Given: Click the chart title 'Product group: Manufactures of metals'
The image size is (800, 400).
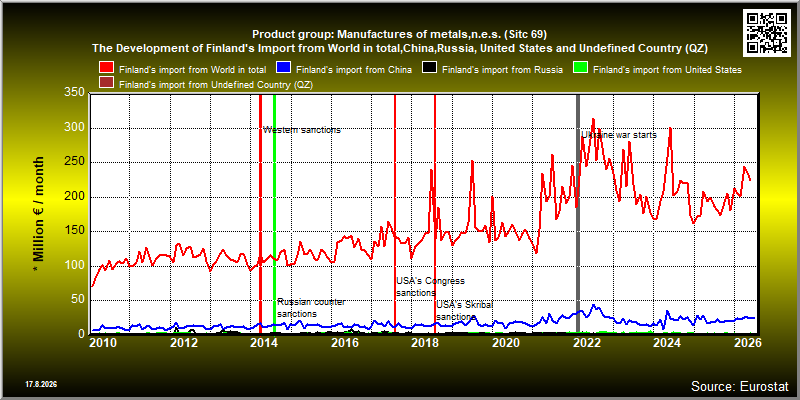Looking at the screenshot, I should [399, 35].
